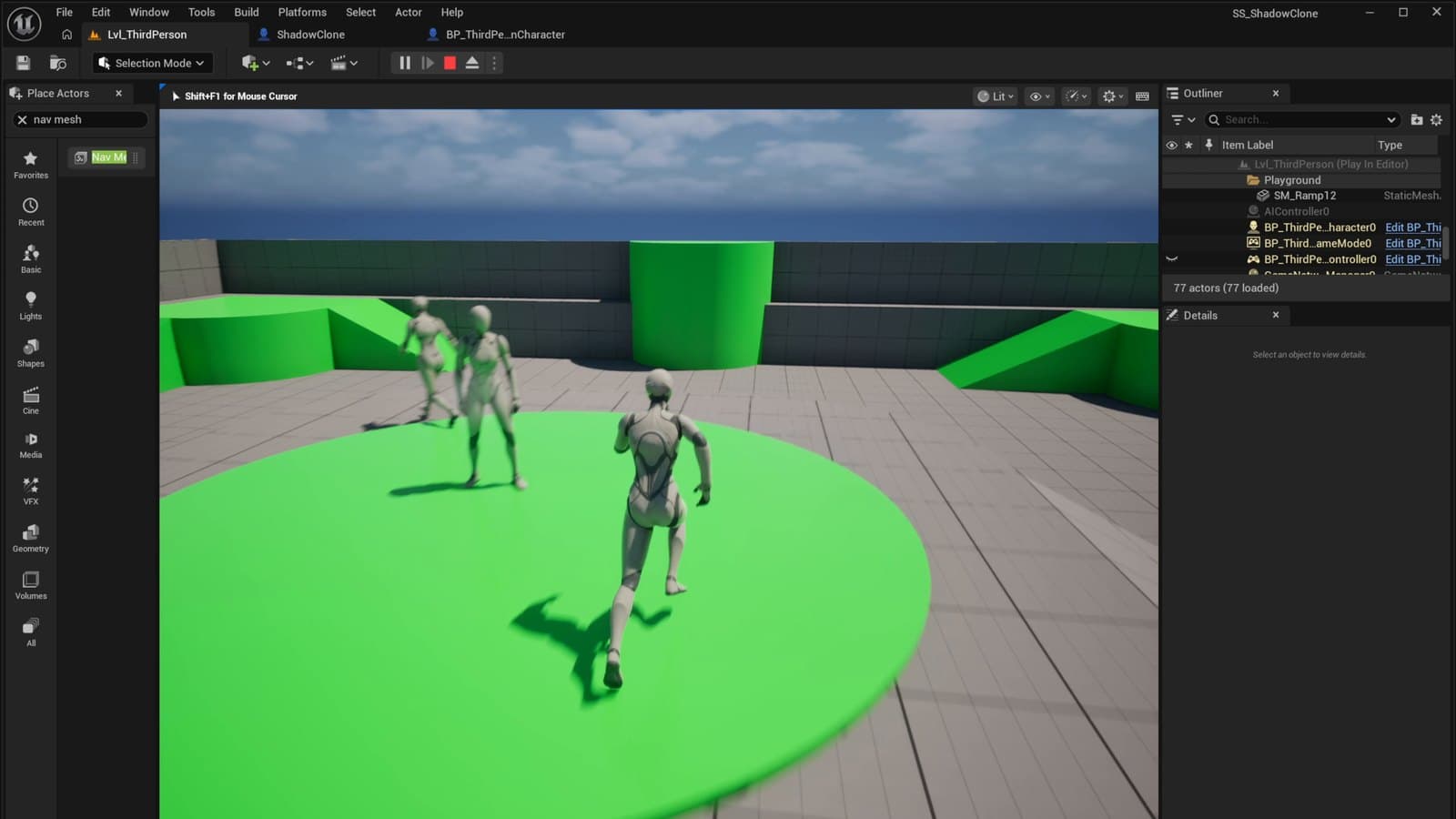Select the Volumes category

(30, 586)
